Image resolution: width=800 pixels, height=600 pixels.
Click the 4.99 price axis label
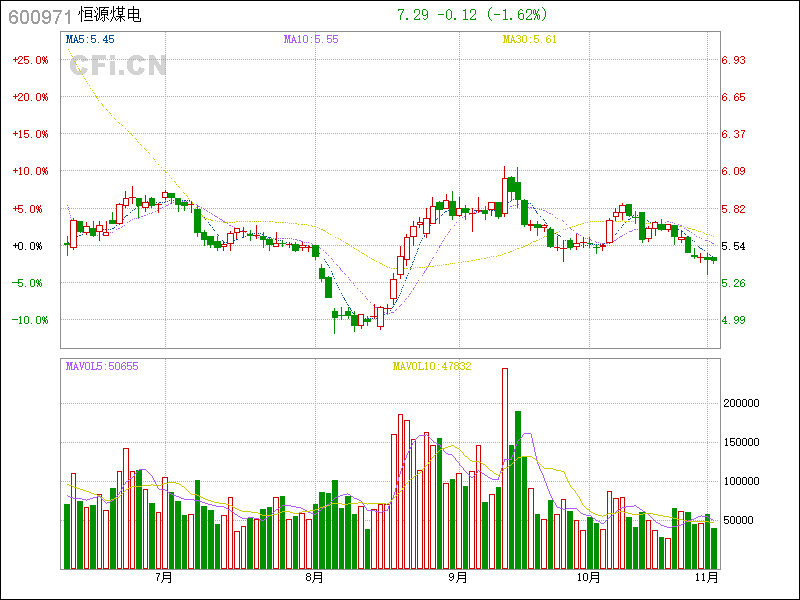[733, 320]
